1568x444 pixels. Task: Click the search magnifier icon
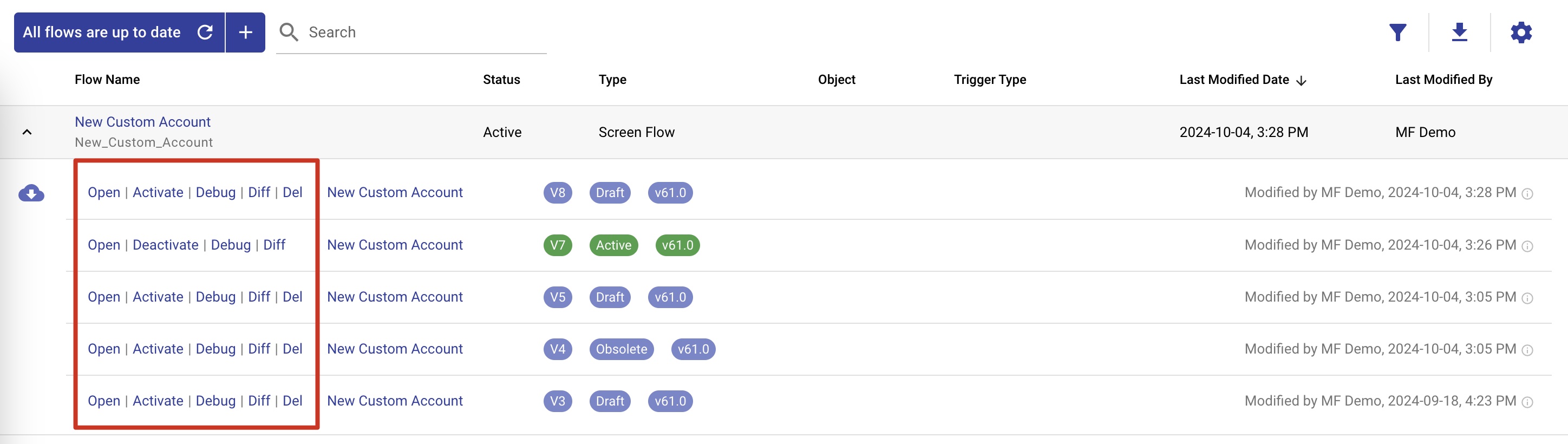tap(289, 32)
